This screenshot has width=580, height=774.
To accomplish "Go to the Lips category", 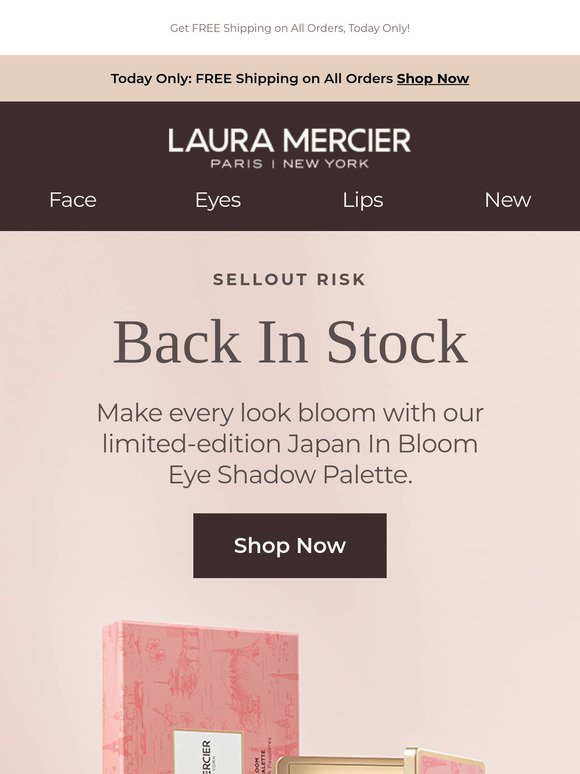I will click(362, 200).
